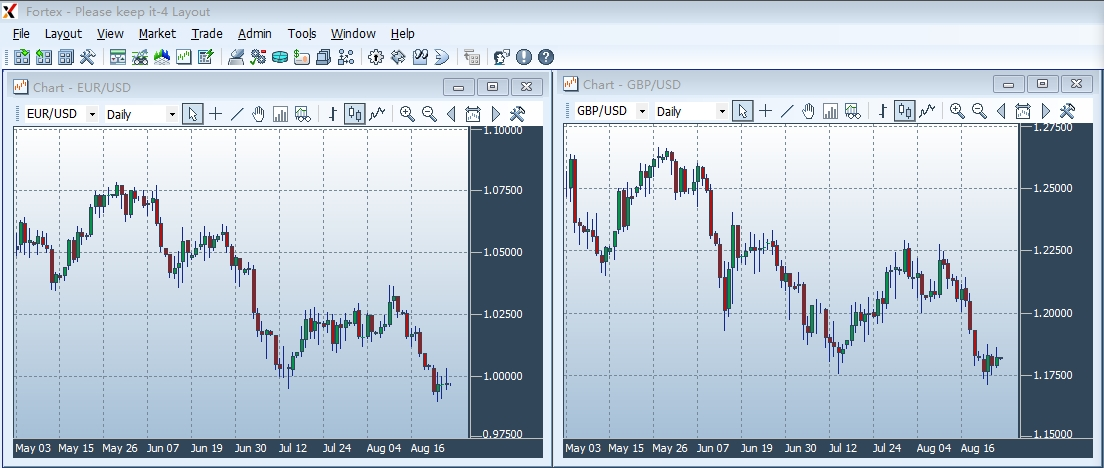The height and width of the screenshot is (468, 1104).
Task: Zoom in on the GBP/USD chart
Action: (x=957, y=111)
